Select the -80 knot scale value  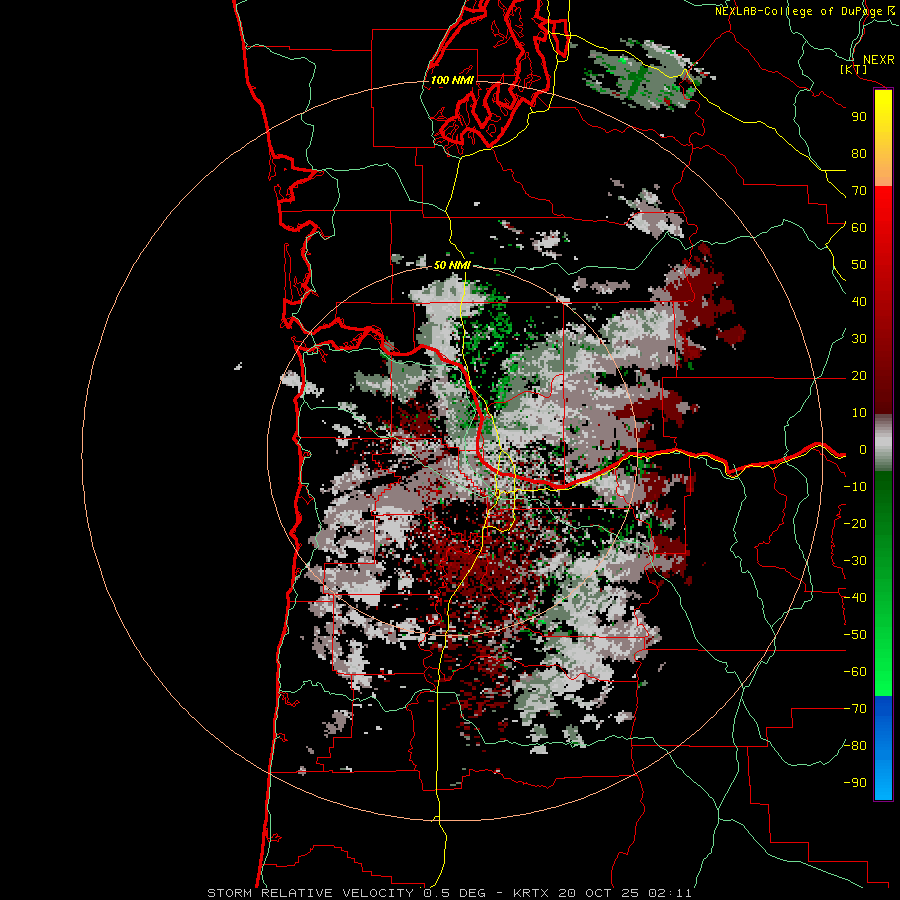[x=855, y=746]
